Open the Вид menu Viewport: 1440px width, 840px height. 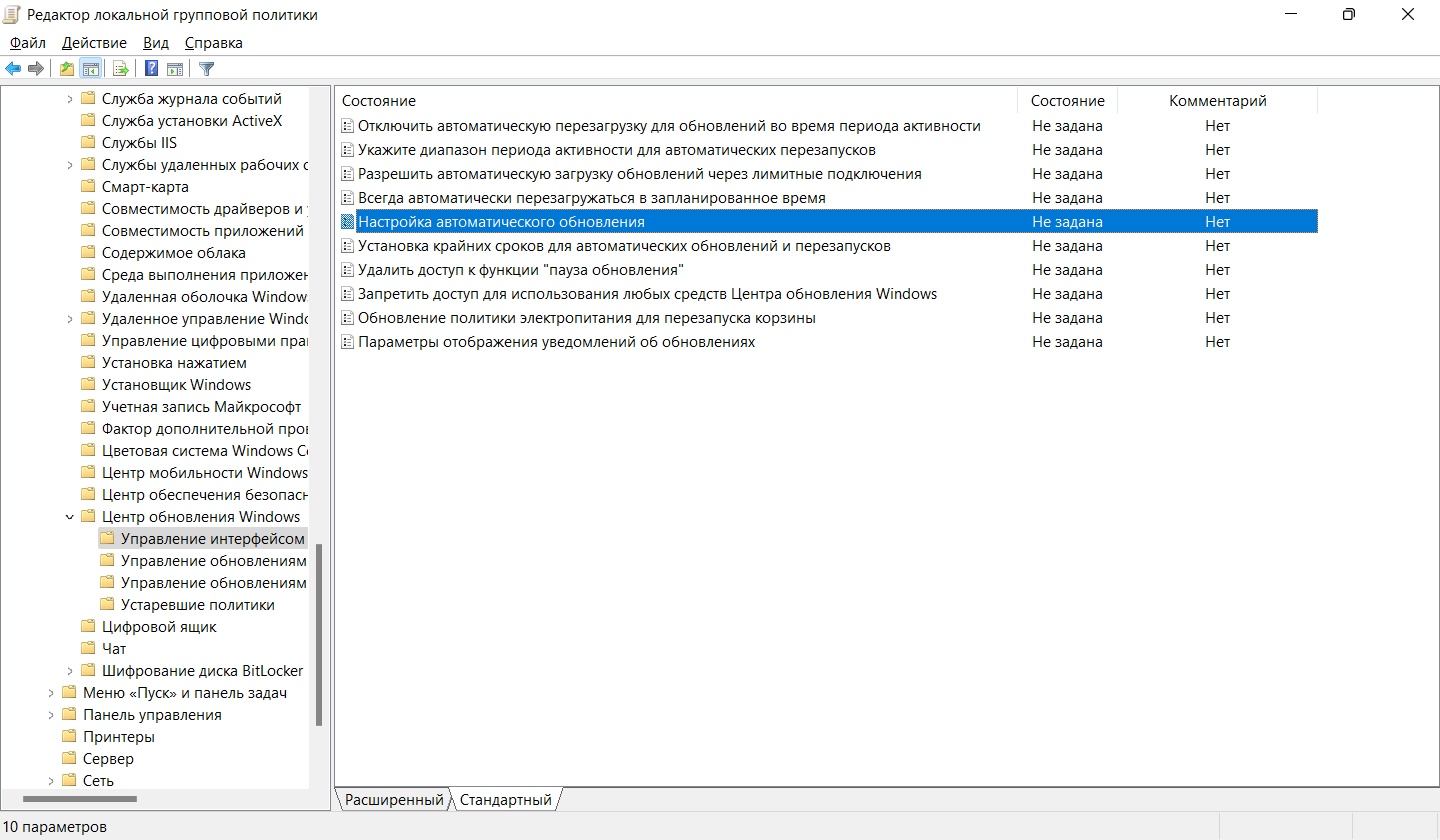[156, 43]
